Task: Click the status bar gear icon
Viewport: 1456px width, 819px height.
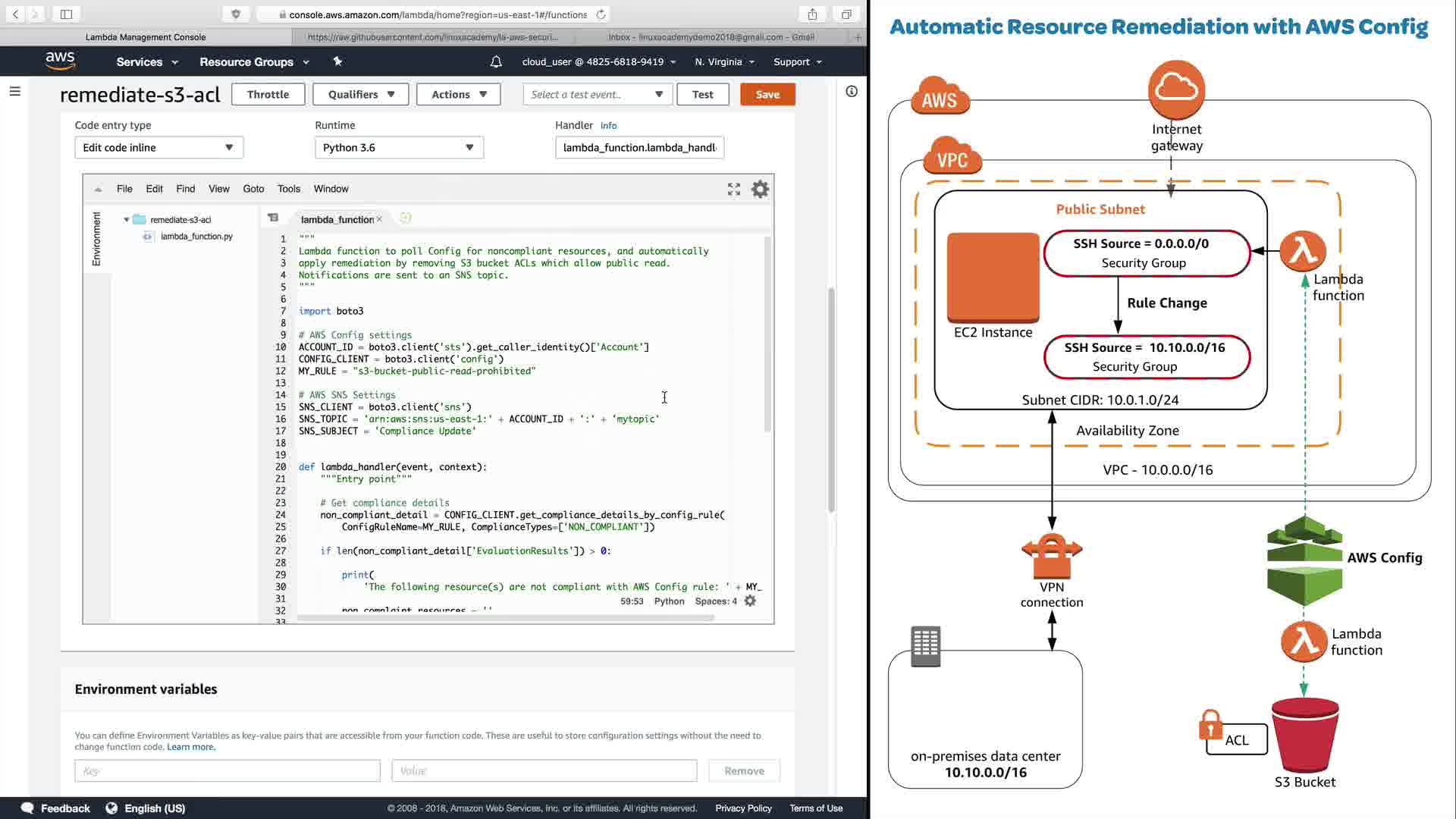Action: pos(750,601)
